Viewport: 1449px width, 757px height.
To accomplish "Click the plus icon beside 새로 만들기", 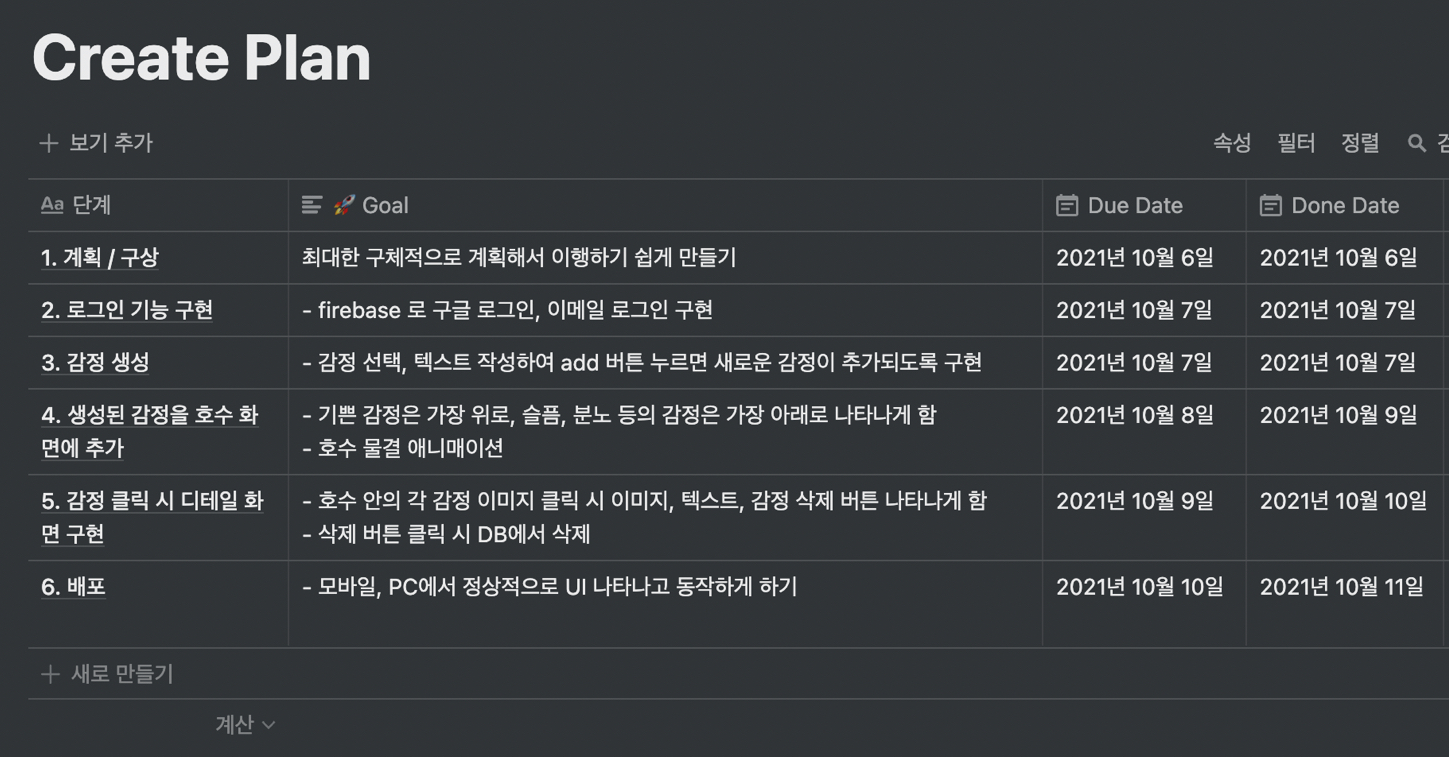I will pos(50,675).
